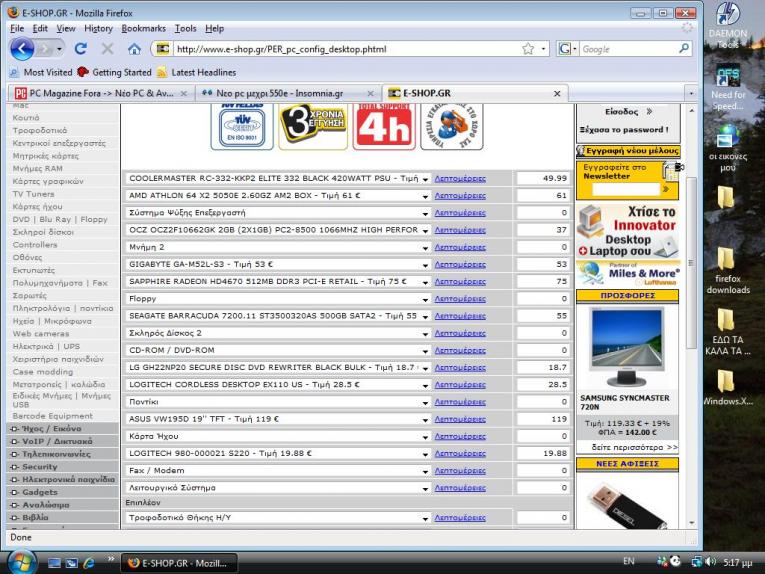The height and width of the screenshot is (574, 765).
Task: Click the TUV CERT ISO 9001 badge
Action: pyautogui.click(x=242, y=126)
